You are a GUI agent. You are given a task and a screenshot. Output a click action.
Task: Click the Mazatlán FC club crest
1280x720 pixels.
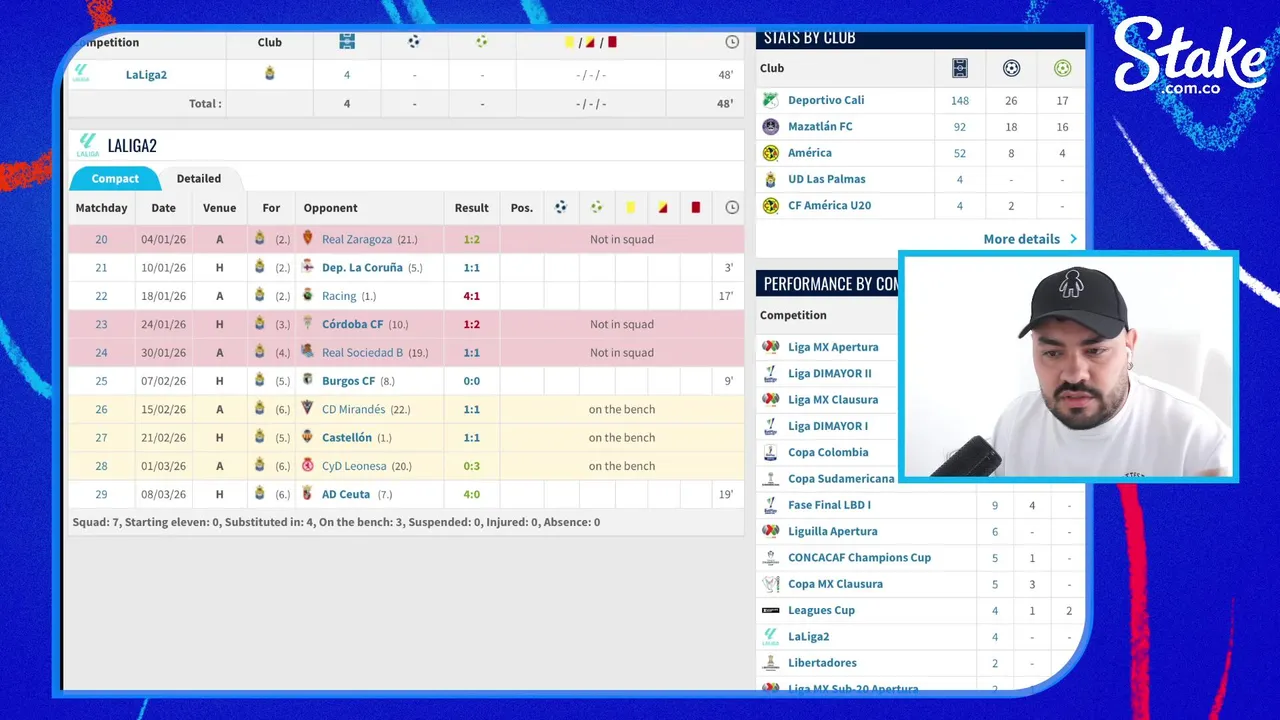(x=770, y=127)
